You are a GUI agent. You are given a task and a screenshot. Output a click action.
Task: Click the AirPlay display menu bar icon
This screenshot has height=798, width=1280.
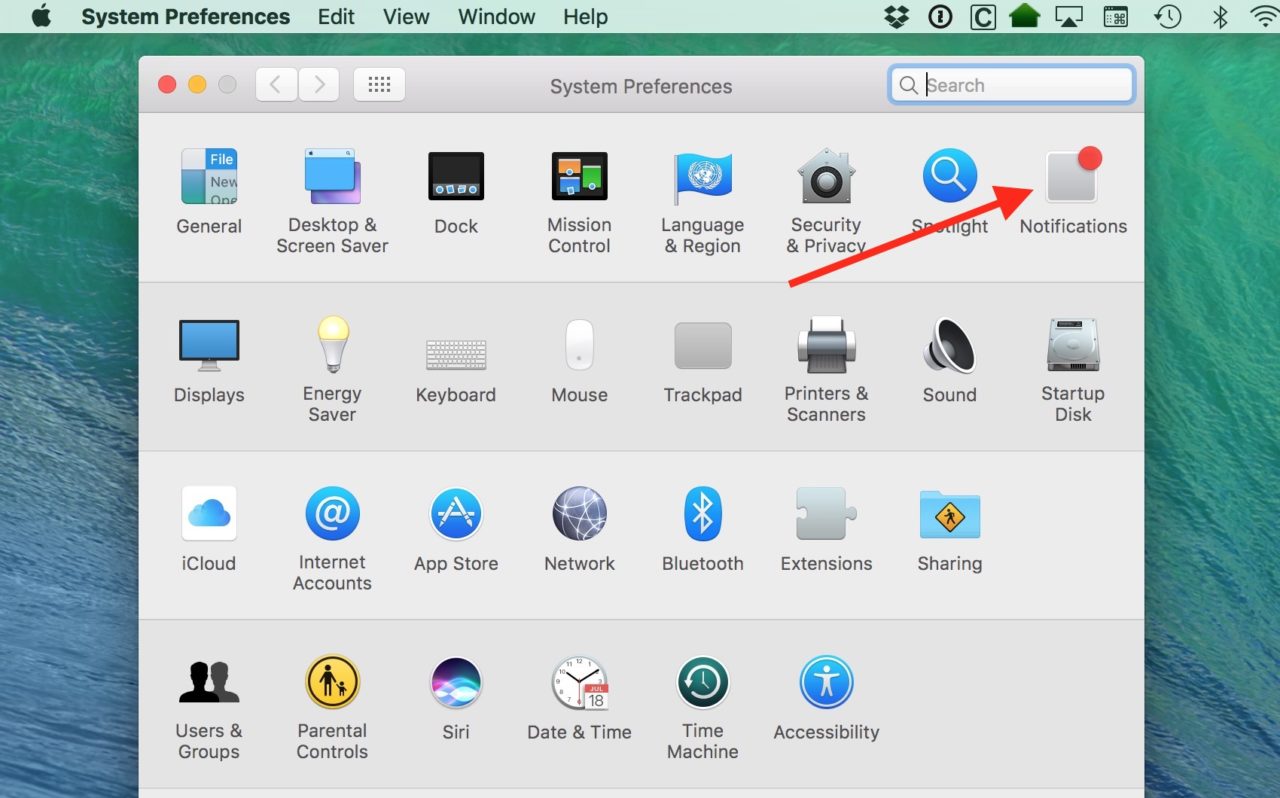(x=1069, y=16)
